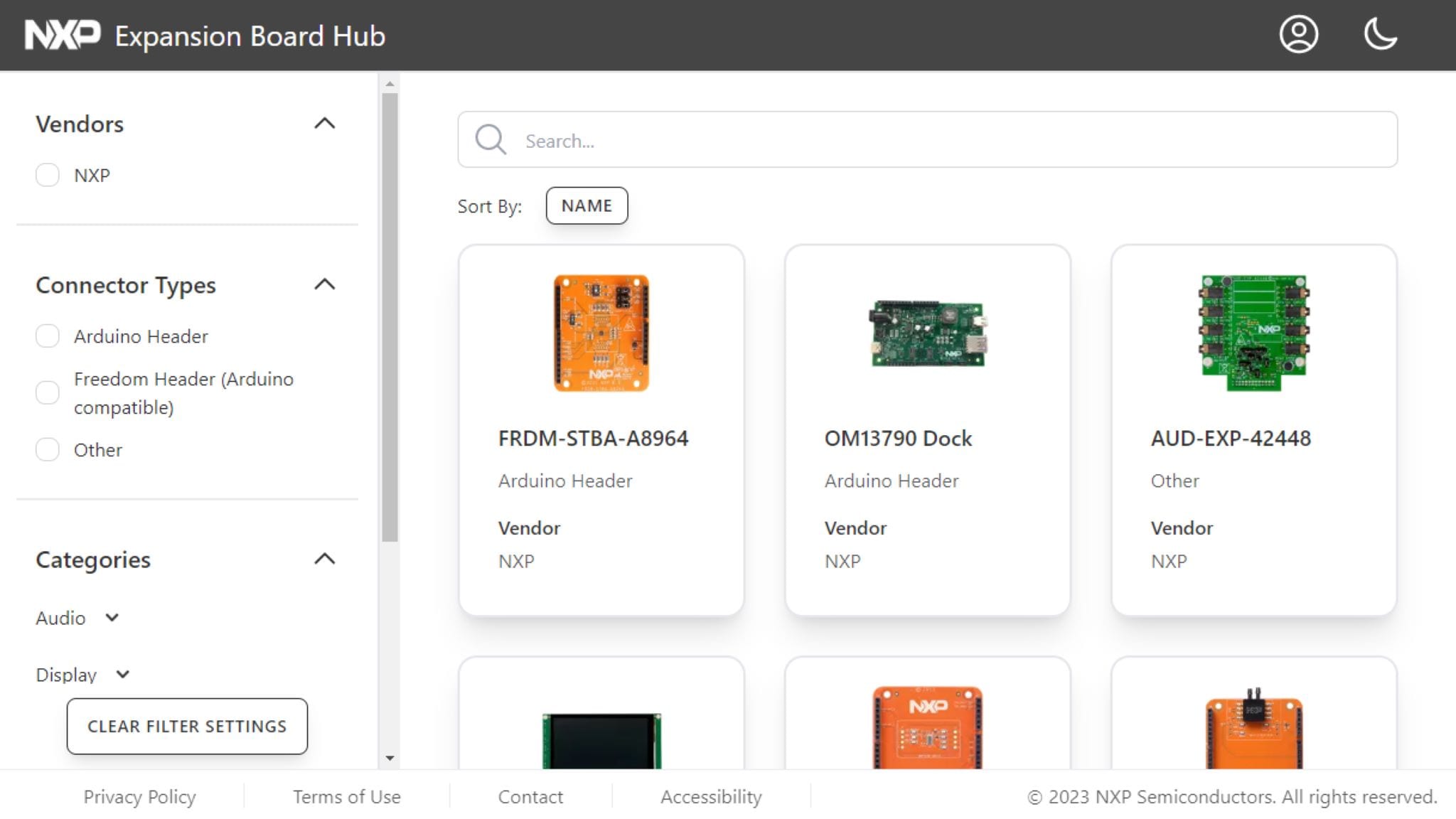Select the Freedom Header (Arduino compatible) checkbox

pyautogui.click(x=48, y=392)
